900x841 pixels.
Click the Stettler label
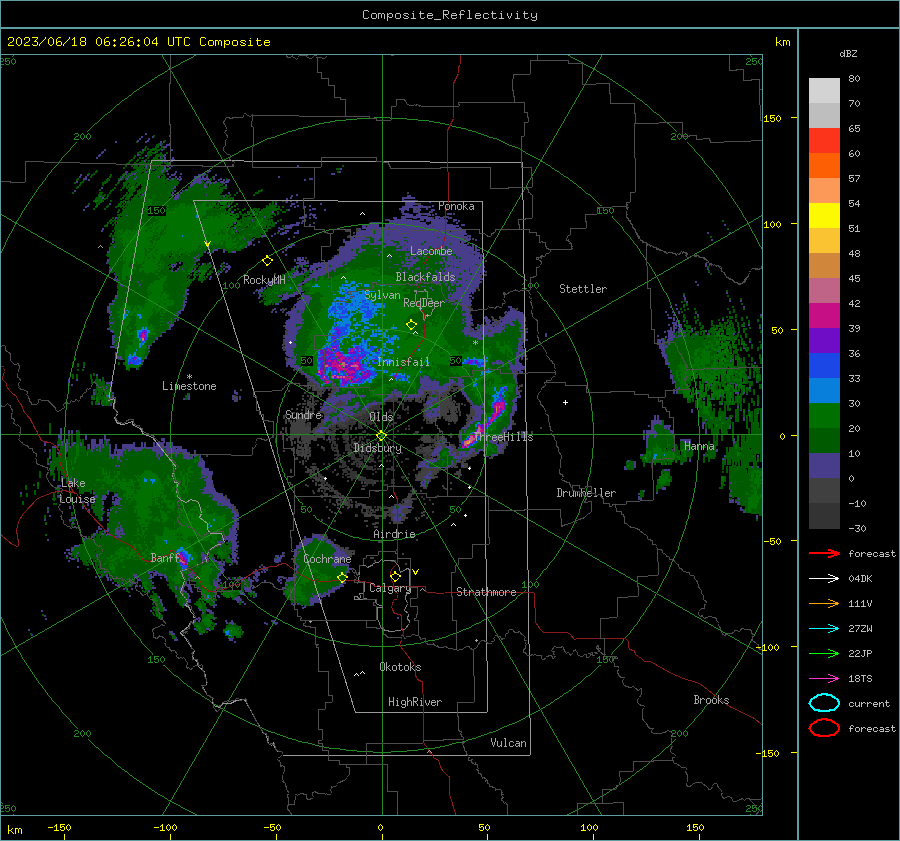[583, 289]
